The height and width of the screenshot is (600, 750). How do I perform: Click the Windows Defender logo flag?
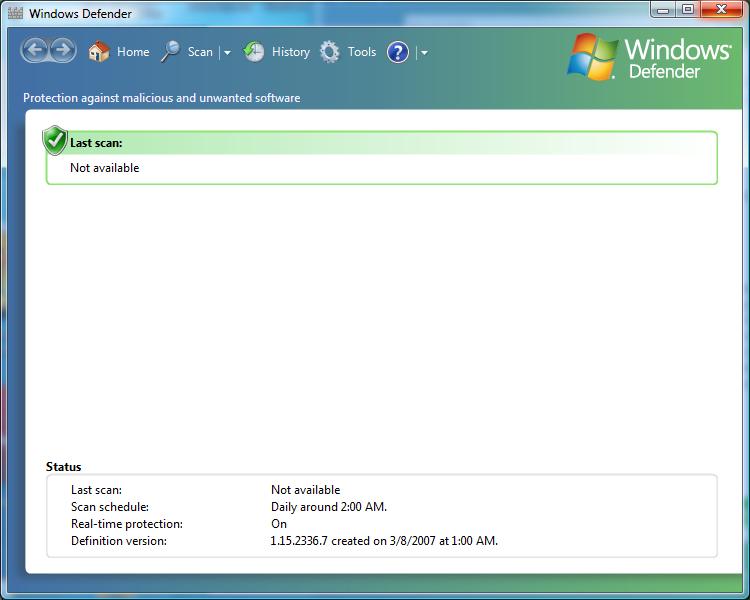(592, 56)
